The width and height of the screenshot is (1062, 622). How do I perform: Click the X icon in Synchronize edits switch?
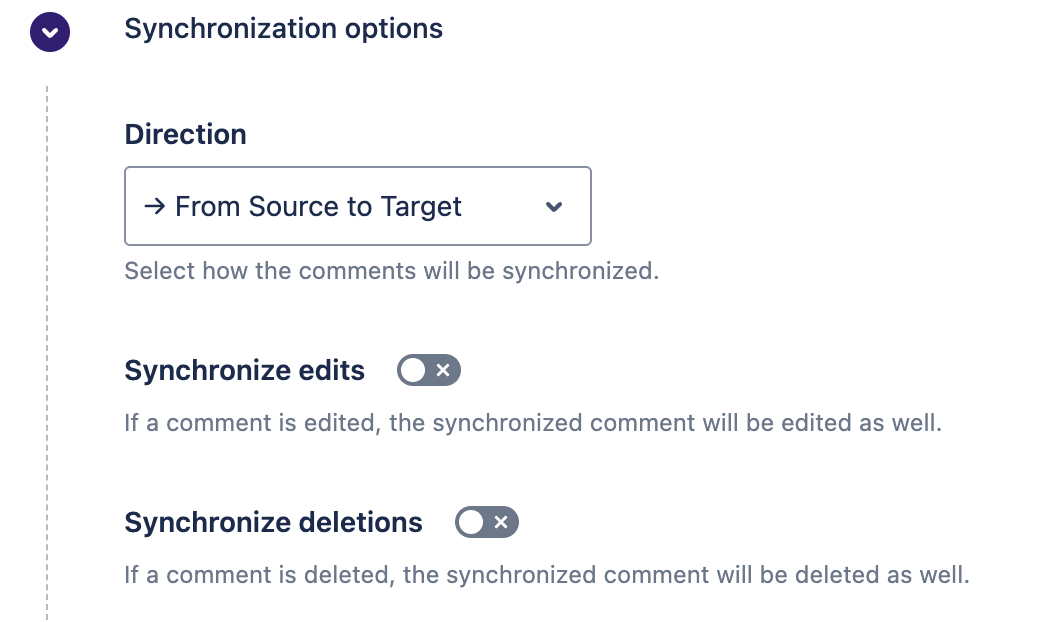tap(443, 371)
